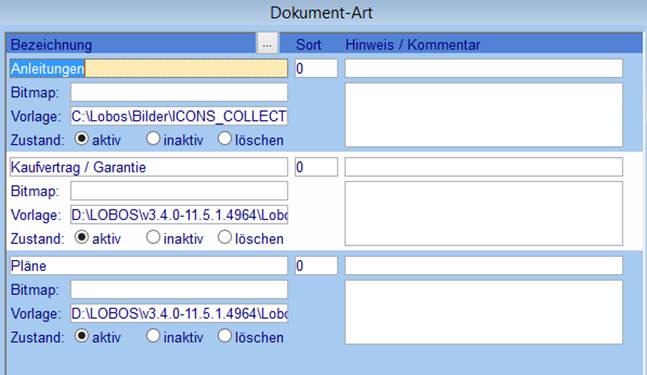Click Vorlage path C:\Lobos\Bilder field
Image resolution: width=647 pixels, height=375 pixels.
pos(179,116)
